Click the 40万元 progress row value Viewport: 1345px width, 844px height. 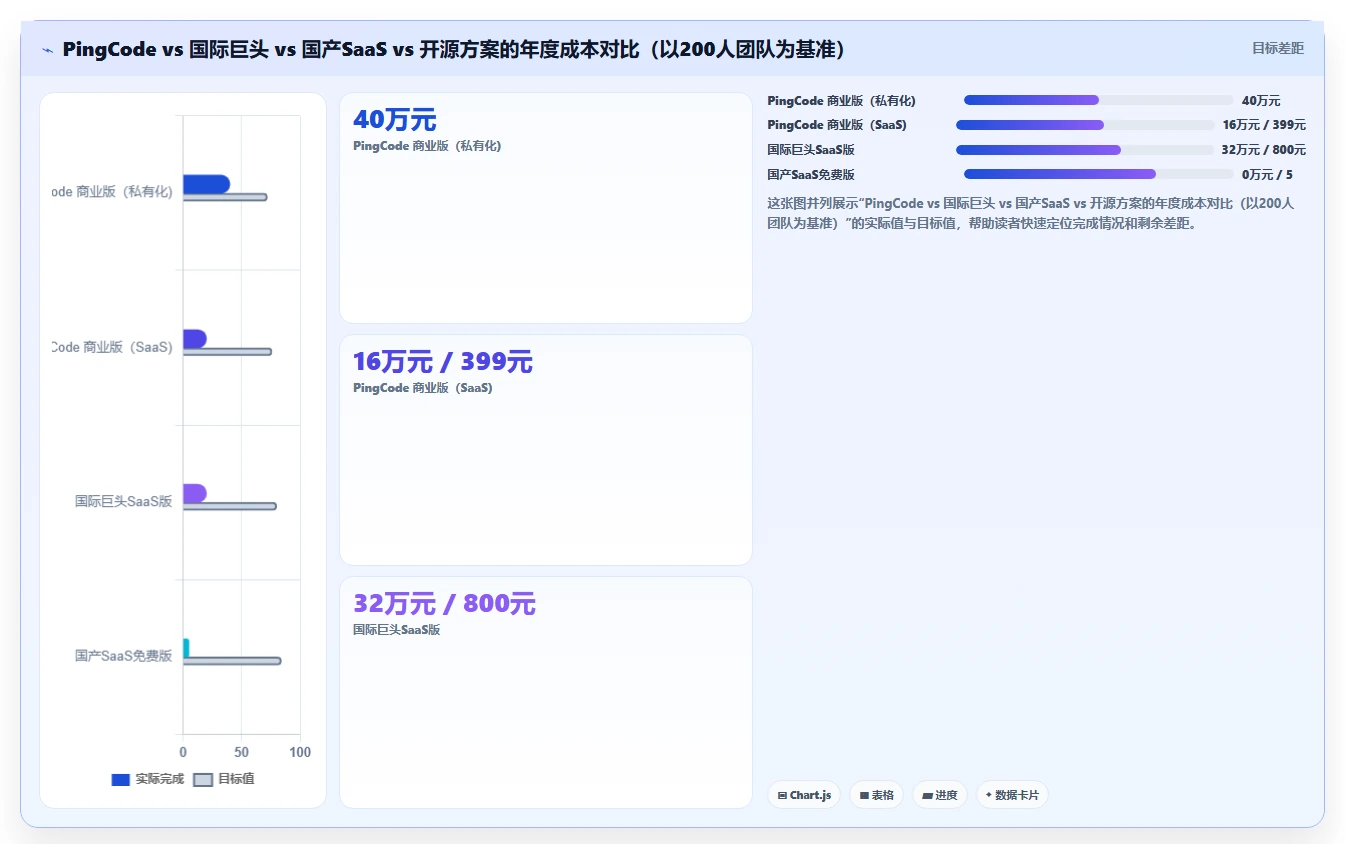coord(1261,101)
